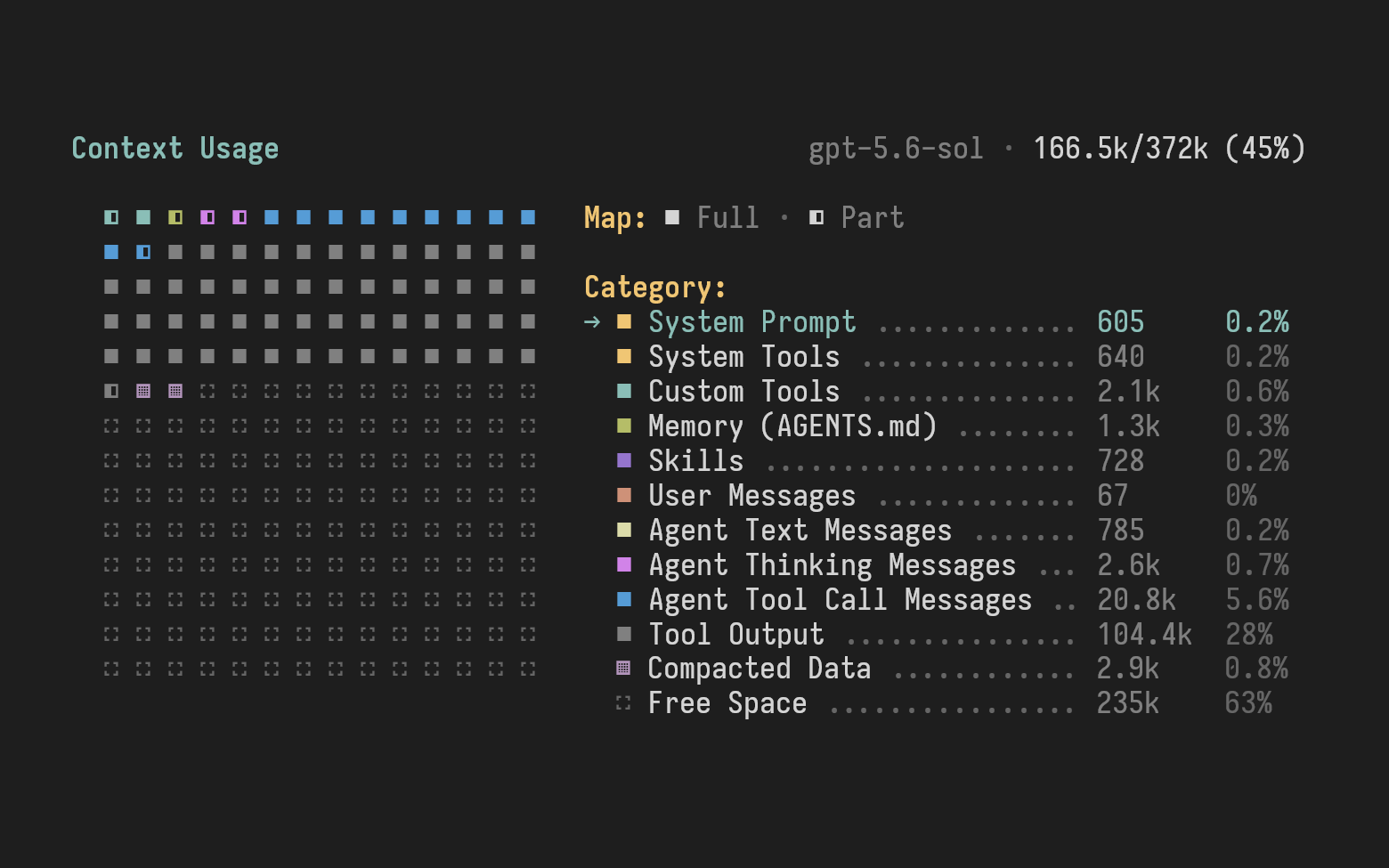Click the partial blue Tool Call map cell
Viewport: 1389px width, 868px height.
tap(143, 252)
